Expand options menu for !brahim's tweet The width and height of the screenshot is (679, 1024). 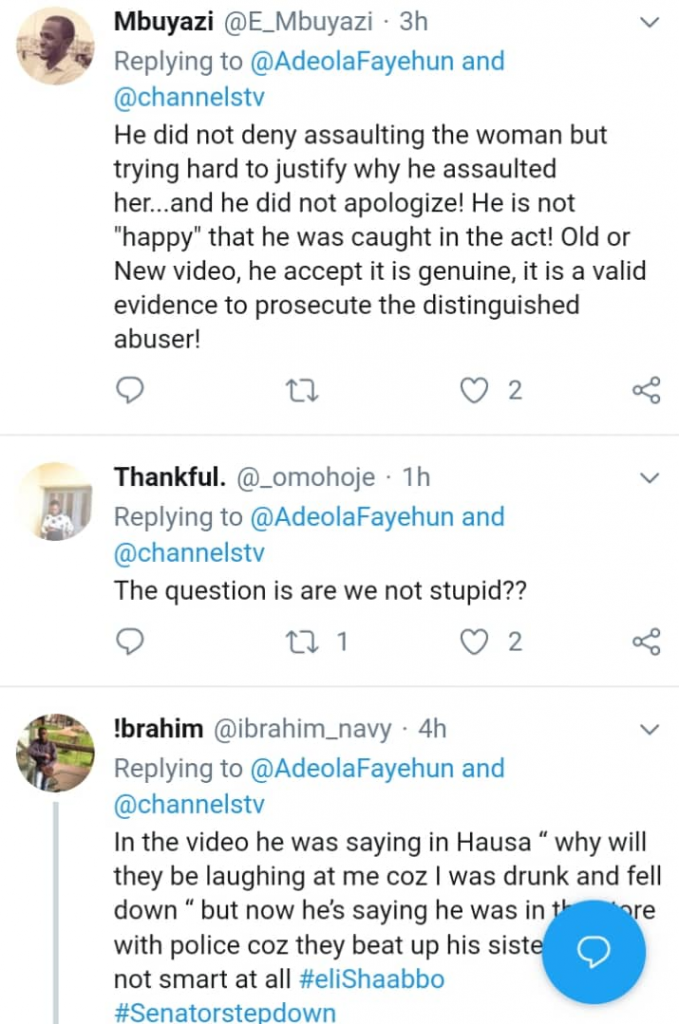click(650, 729)
